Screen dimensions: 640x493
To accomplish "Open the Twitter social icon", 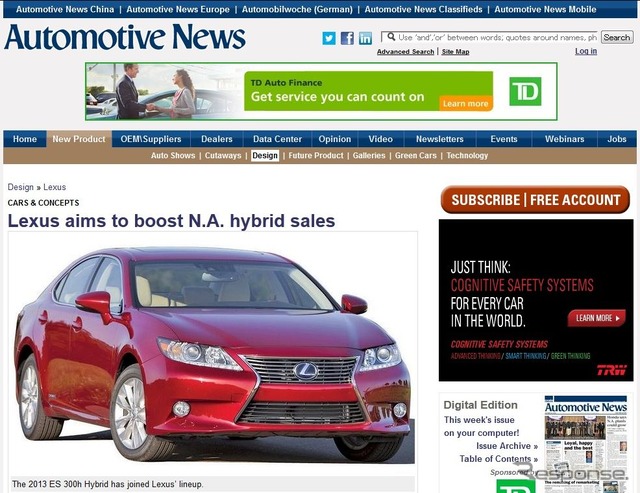I will pos(329,38).
